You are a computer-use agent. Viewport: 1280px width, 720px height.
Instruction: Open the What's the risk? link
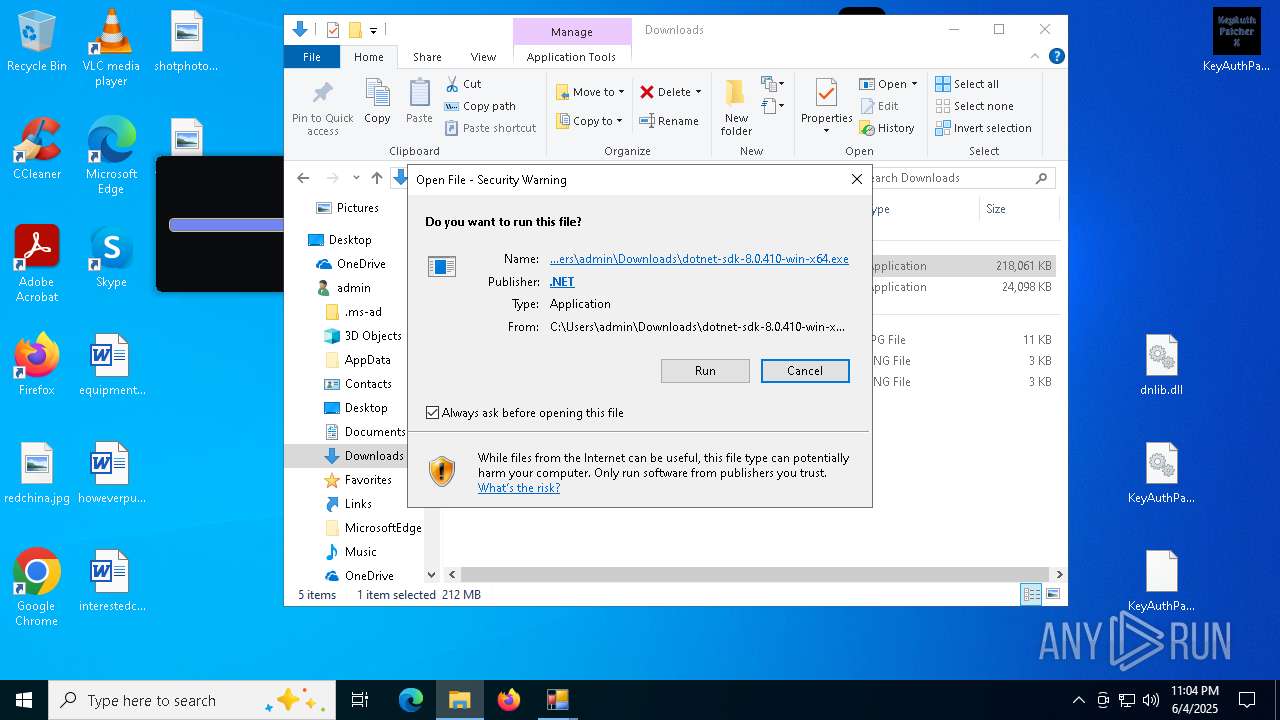[519, 488]
